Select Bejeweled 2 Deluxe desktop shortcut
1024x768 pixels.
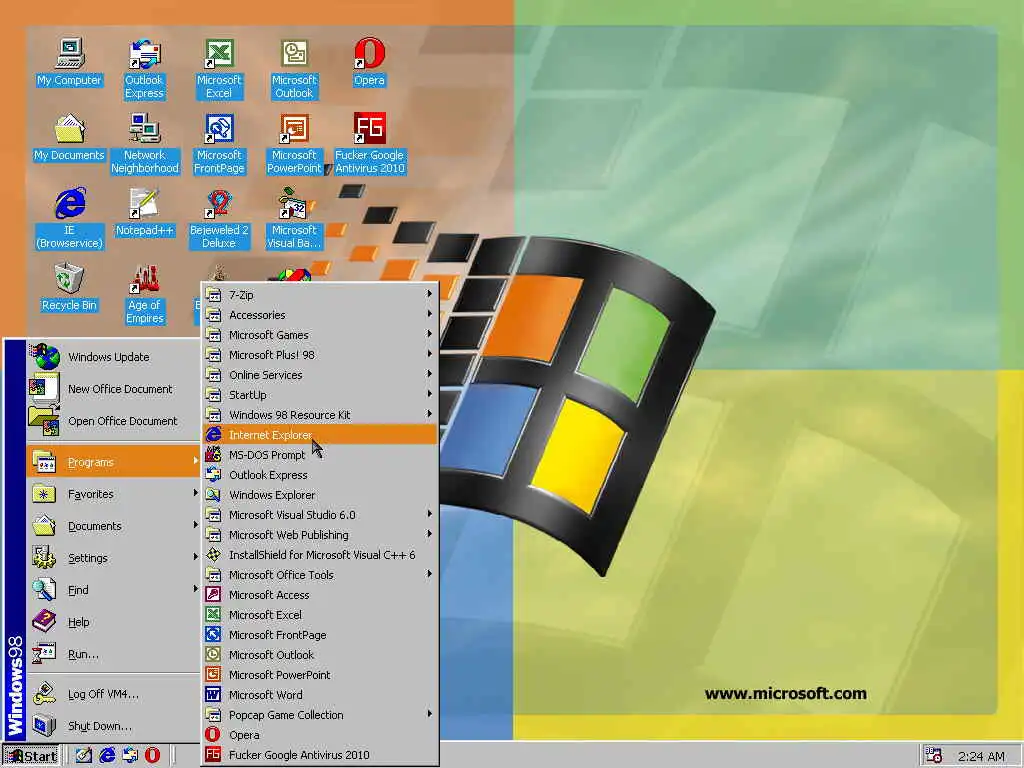219,219
